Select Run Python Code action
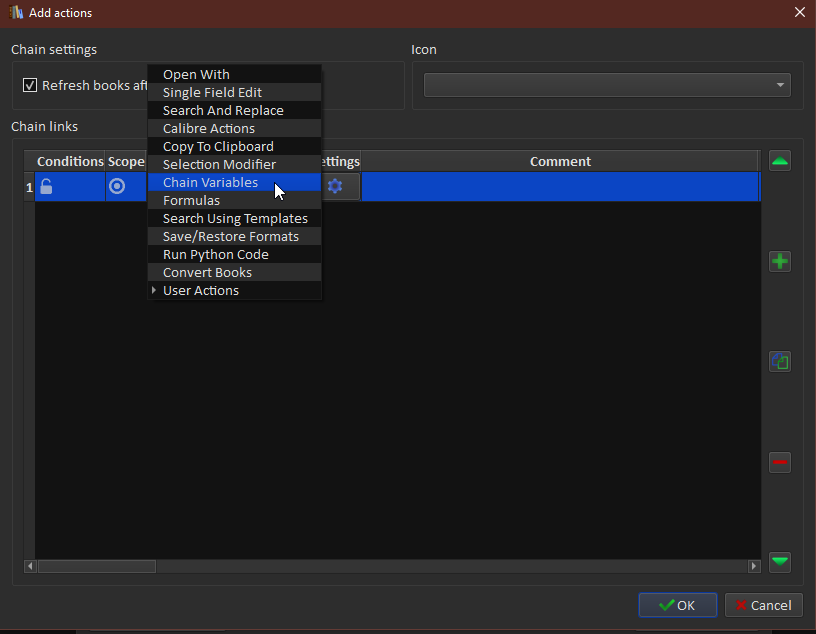 234,255
